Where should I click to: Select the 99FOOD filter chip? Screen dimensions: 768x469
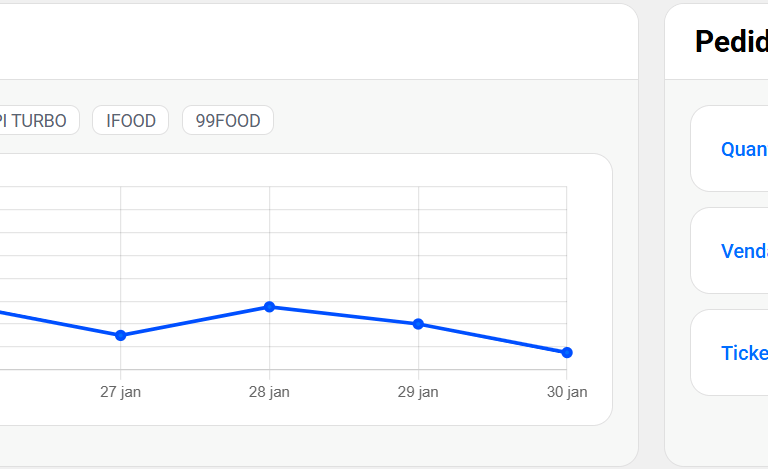coord(228,121)
